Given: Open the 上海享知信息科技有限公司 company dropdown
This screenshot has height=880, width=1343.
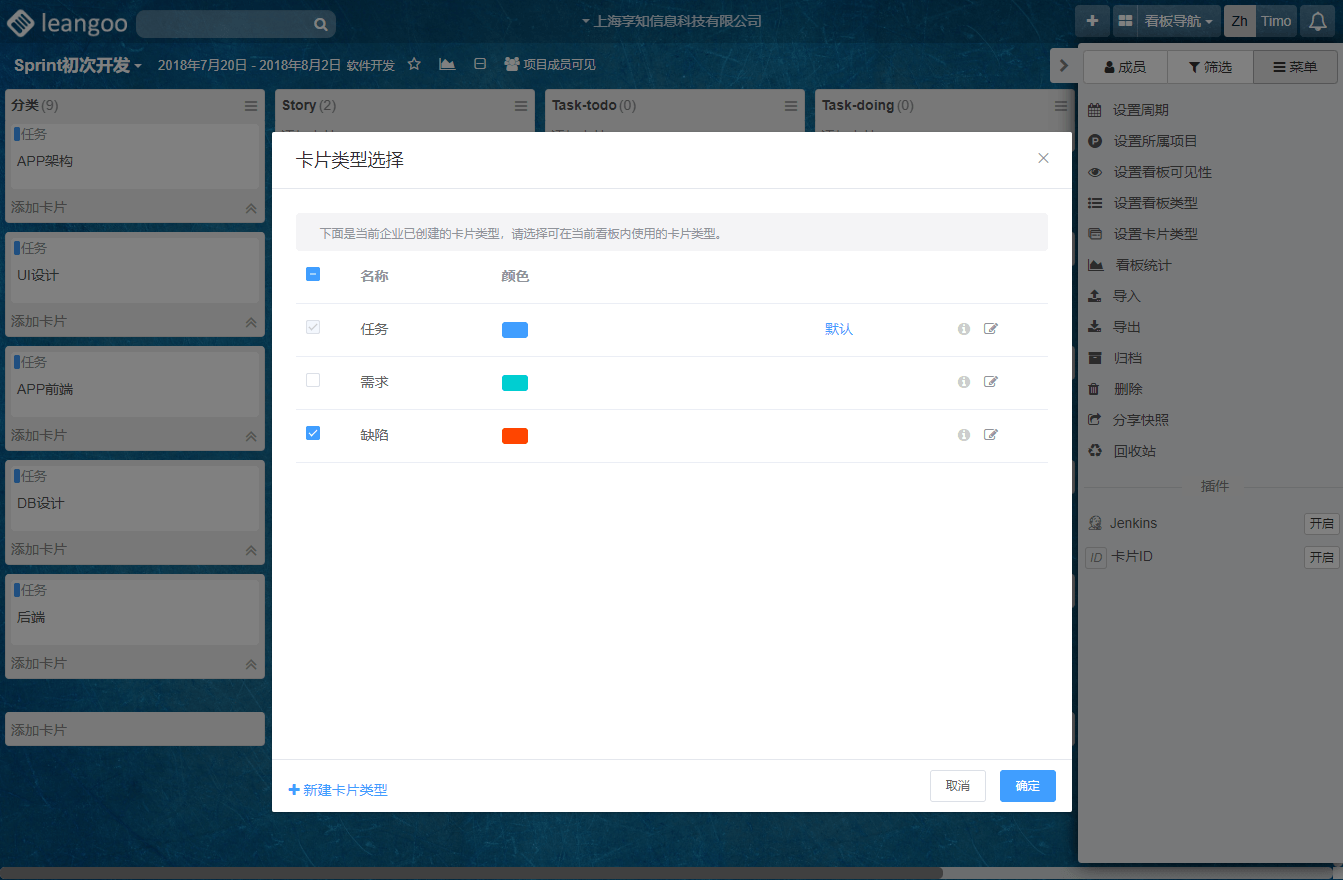Looking at the screenshot, I should click(x=672, y=21).
